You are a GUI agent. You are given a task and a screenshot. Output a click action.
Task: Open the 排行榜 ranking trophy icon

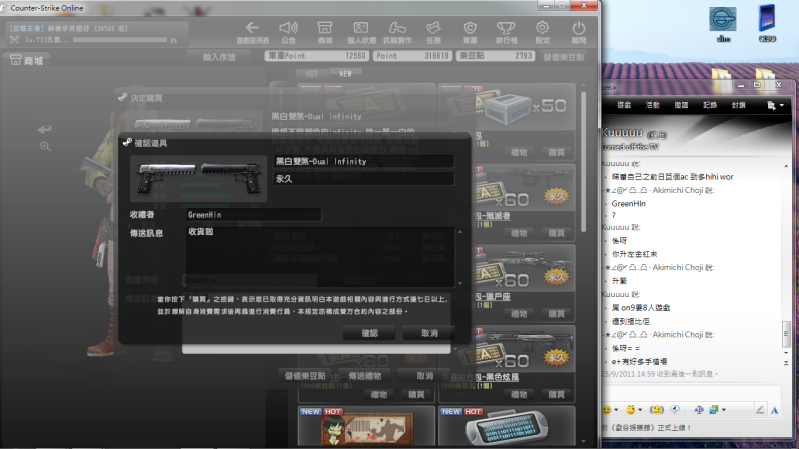point(506,28)
